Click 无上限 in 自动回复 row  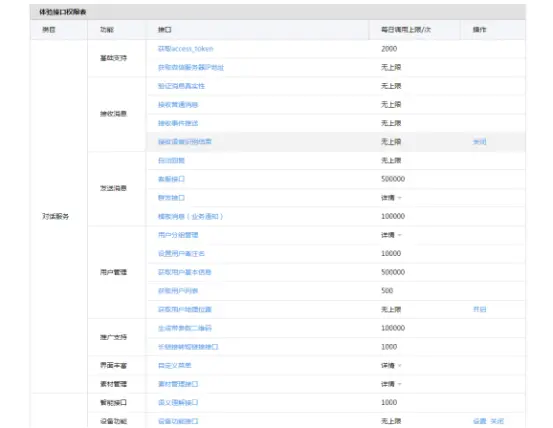pos(391,160)
